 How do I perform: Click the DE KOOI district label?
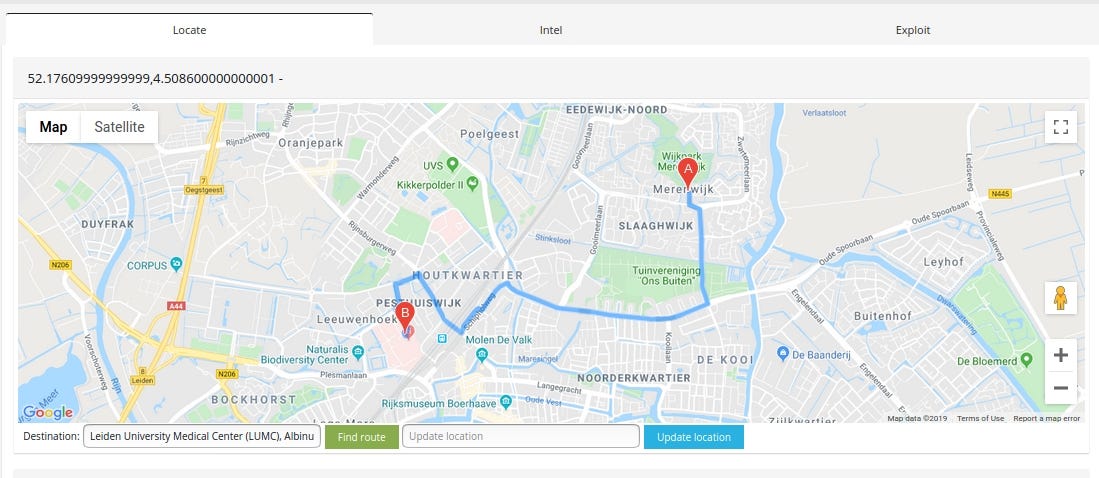pyautogui.click(x=725, y=360)
